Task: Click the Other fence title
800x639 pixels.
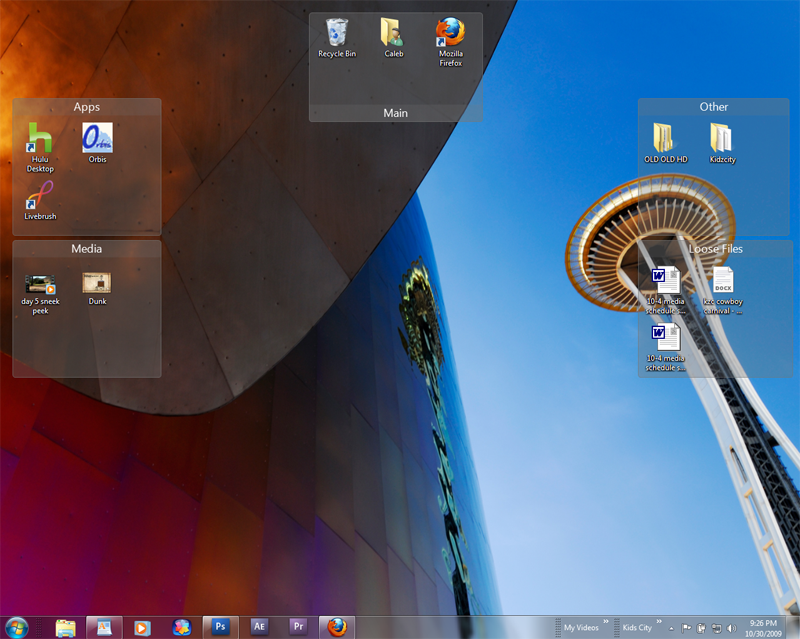Action: click(x=714, y=107)
